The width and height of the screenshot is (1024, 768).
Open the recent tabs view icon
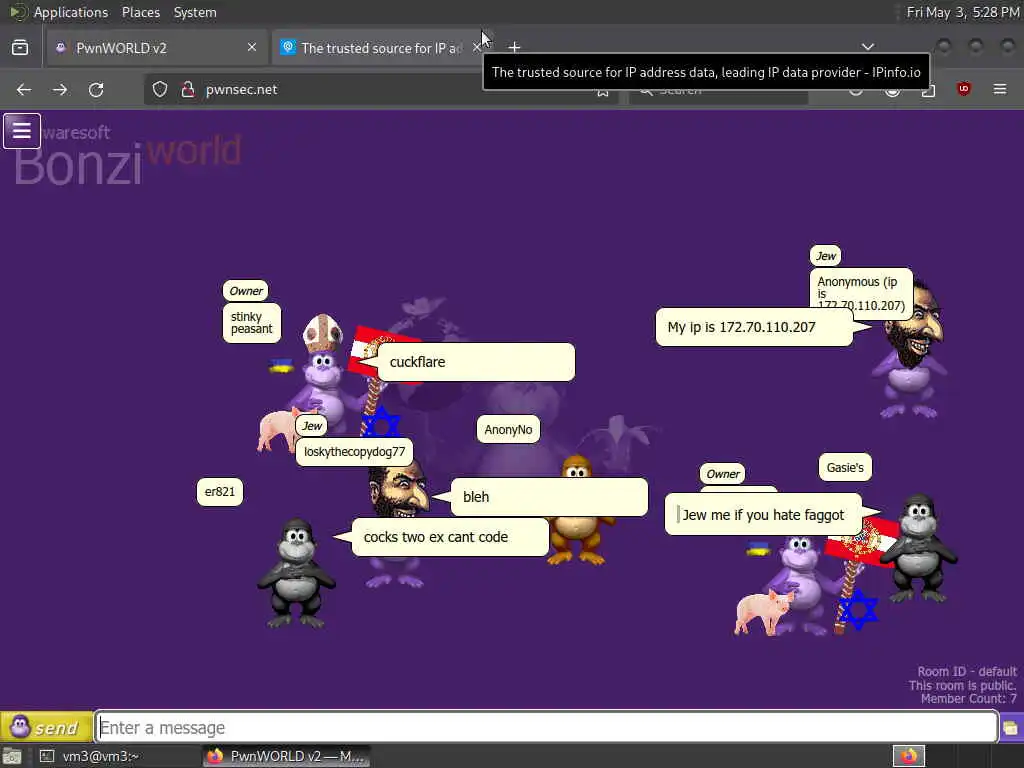(20, 48)
